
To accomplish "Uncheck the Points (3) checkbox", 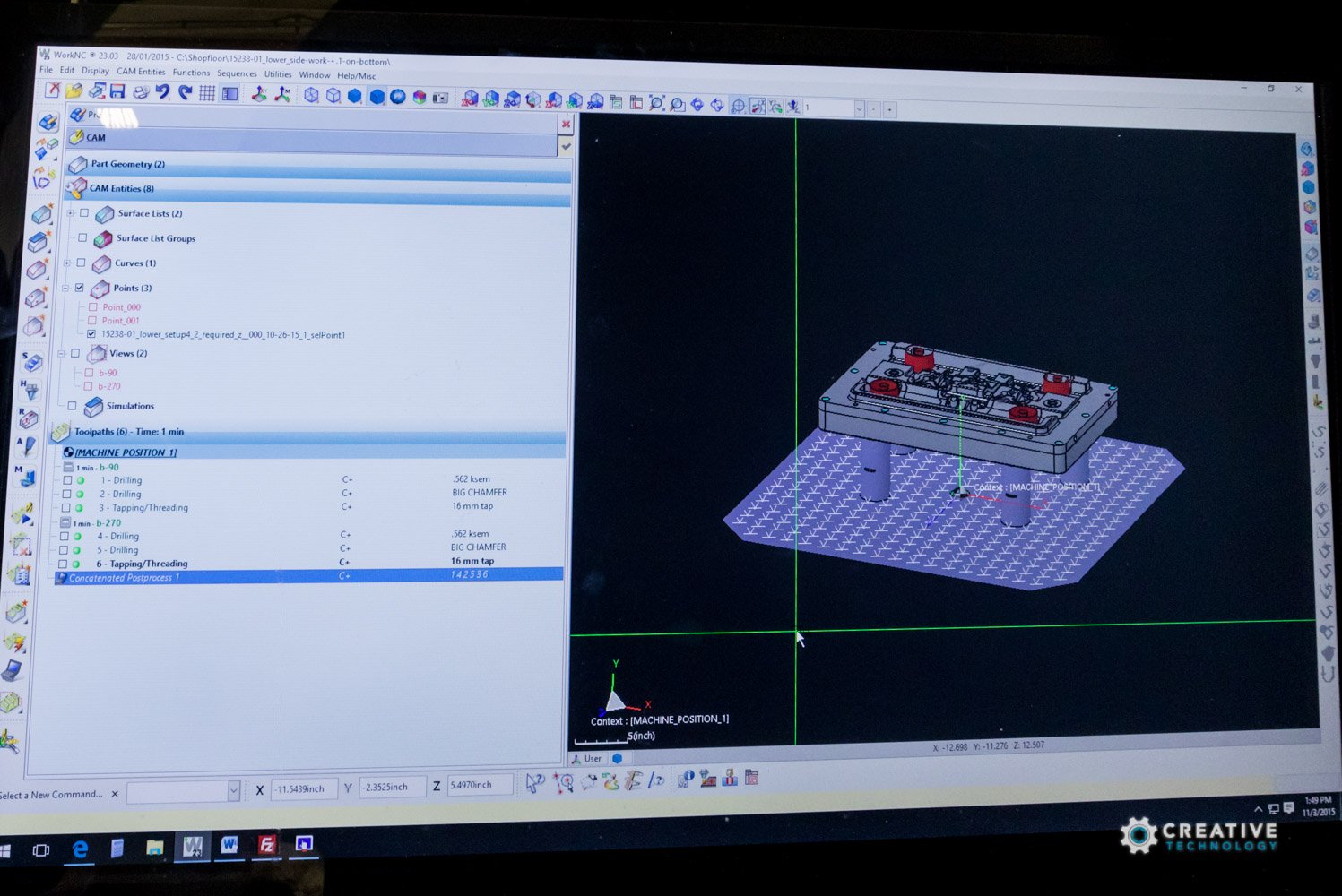I will point(80,288).
